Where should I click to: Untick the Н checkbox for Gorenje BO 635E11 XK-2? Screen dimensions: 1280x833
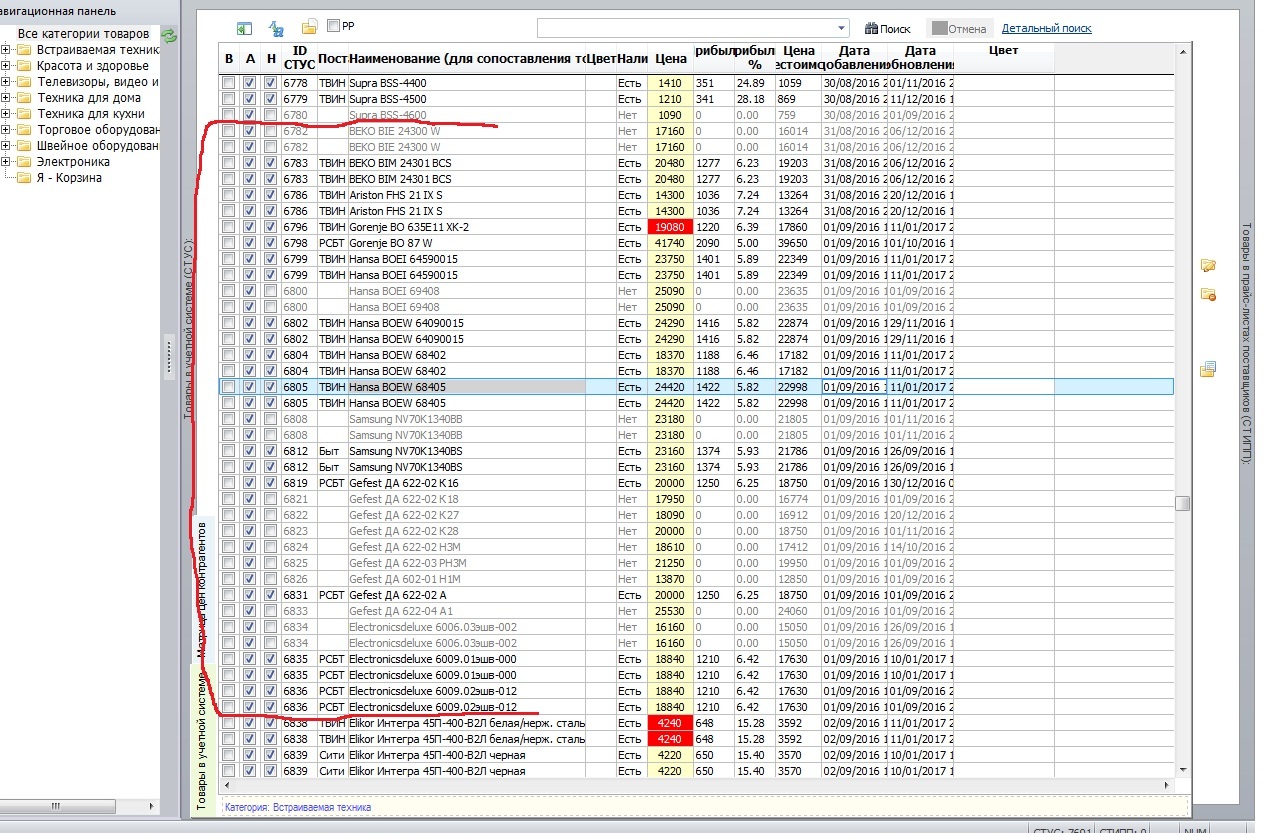coord(270,227)
